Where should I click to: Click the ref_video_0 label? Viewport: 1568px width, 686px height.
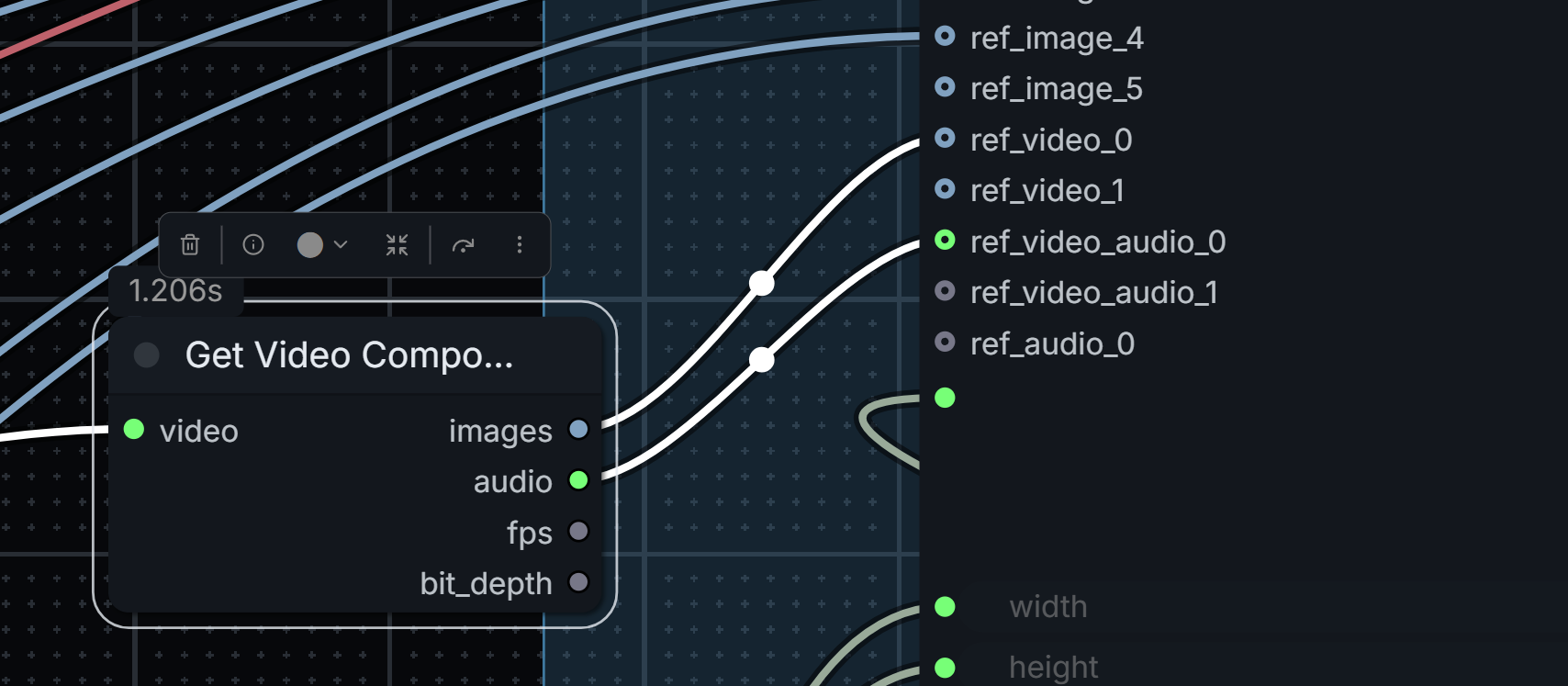[x=1051, y=140]
